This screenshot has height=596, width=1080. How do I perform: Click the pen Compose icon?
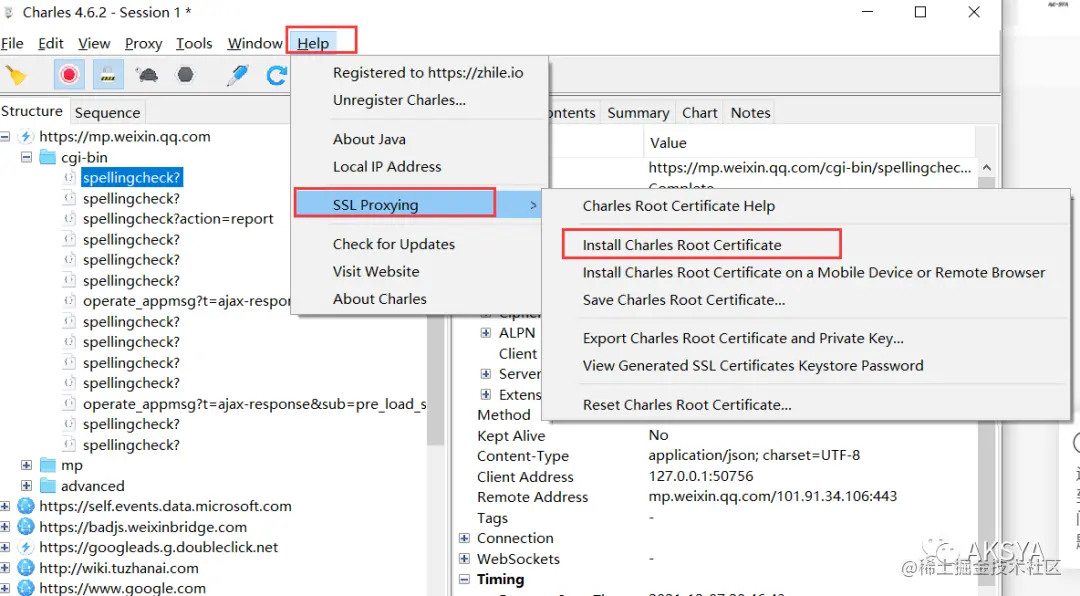(238, 74)
